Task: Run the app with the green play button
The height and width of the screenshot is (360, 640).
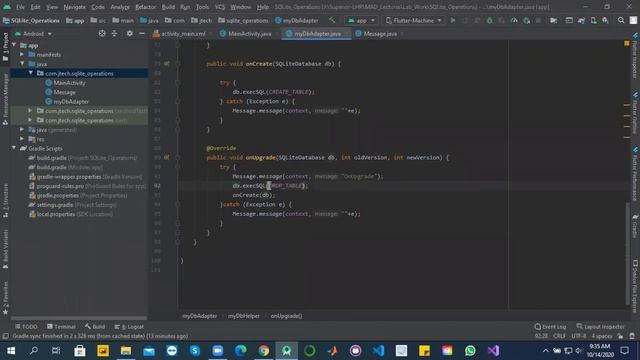Action: pyautogui.click(x=453, y=20)
